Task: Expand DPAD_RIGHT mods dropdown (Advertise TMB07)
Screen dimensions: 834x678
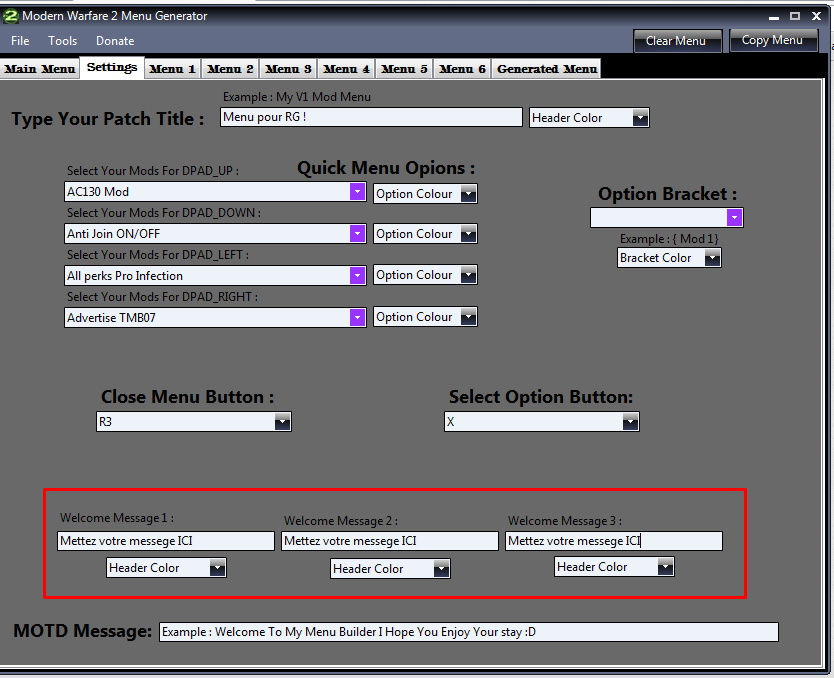Action: [x=215, y=318]
